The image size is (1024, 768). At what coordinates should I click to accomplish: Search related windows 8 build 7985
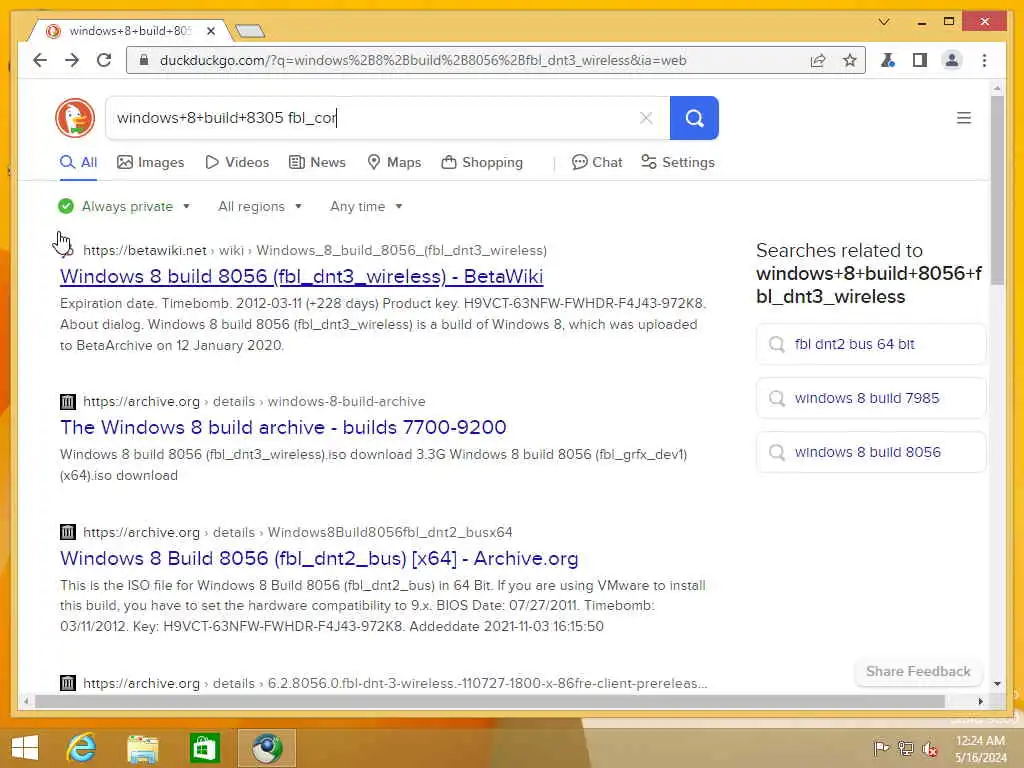tap(871, 398)
